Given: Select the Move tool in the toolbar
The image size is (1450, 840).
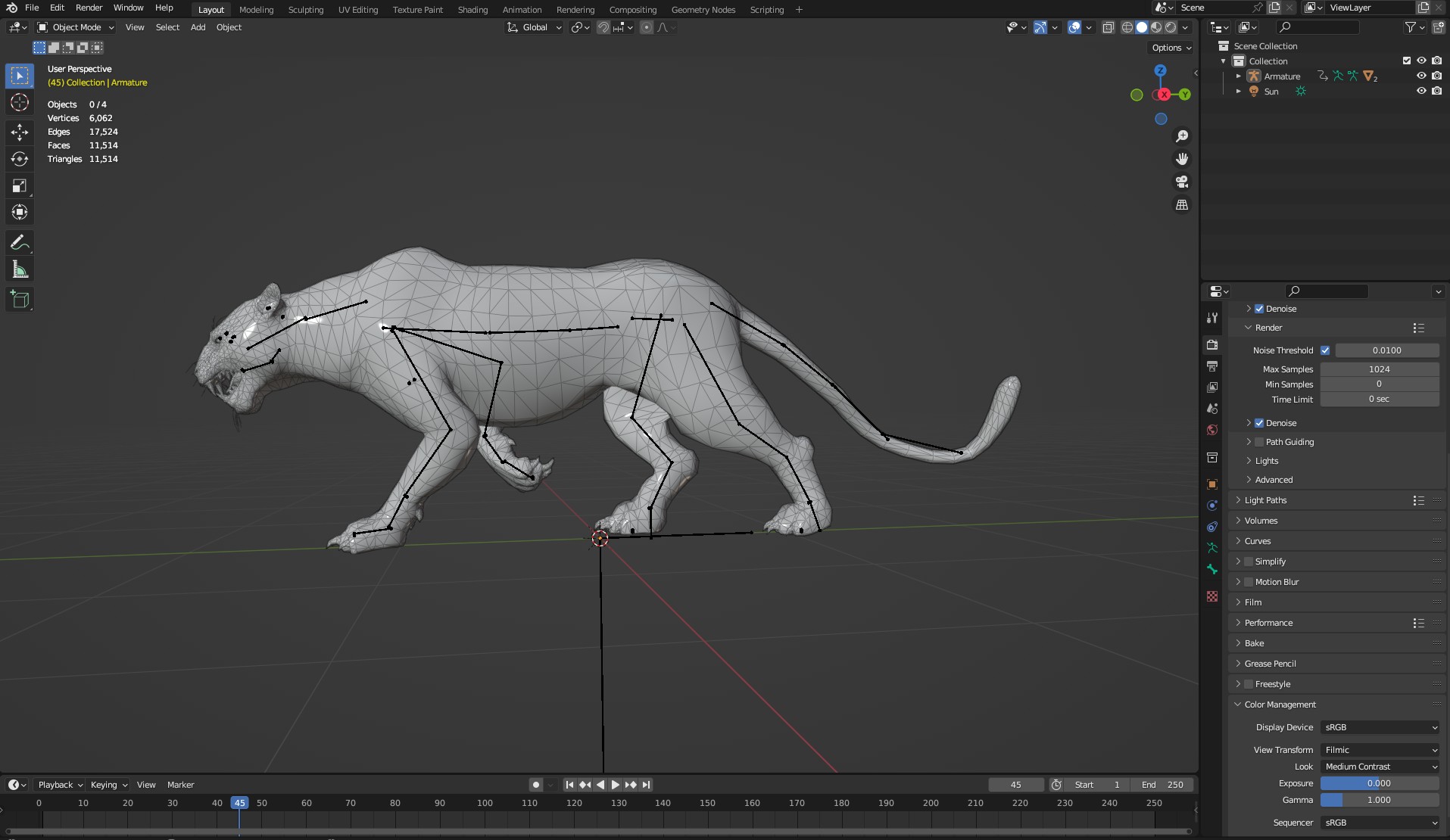Looking at the screenshot, I should click(x=19, y=132).
